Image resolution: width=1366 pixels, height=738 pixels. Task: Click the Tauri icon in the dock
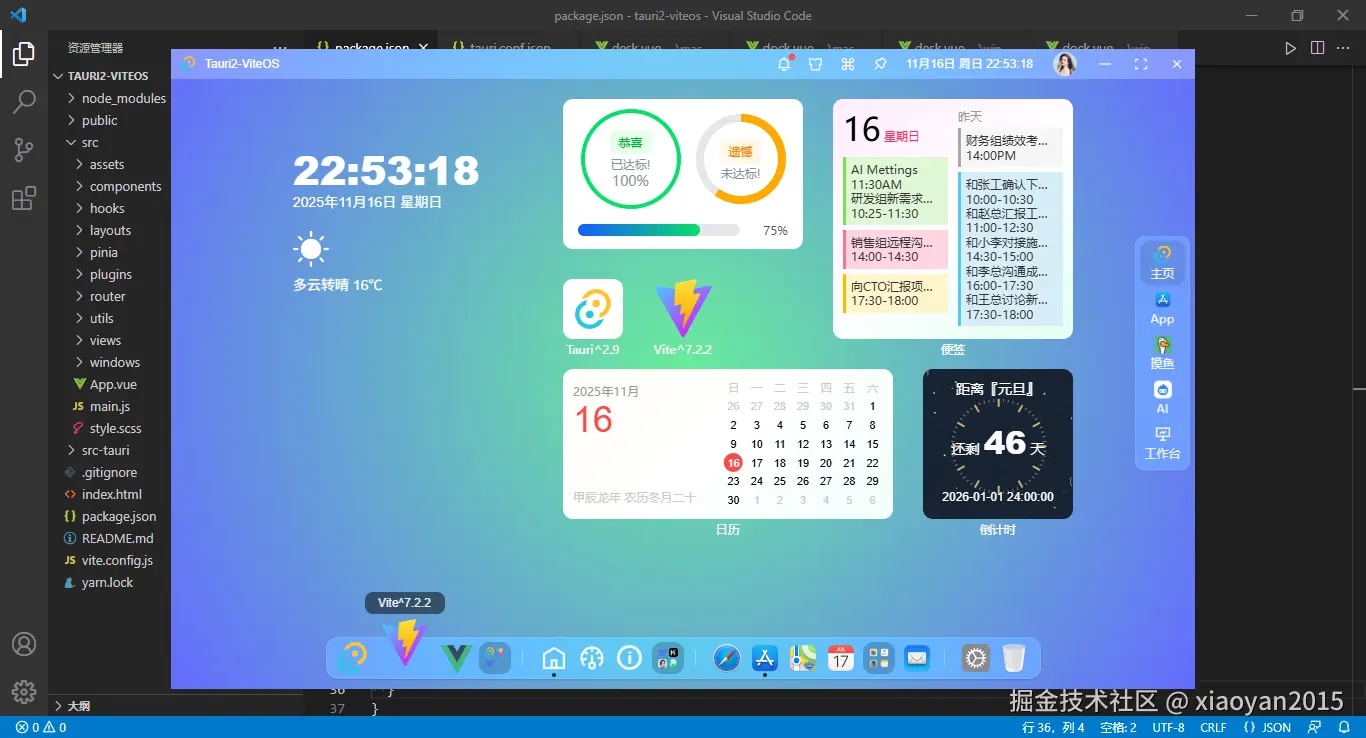pyautogui.click(x=352, y=657)
